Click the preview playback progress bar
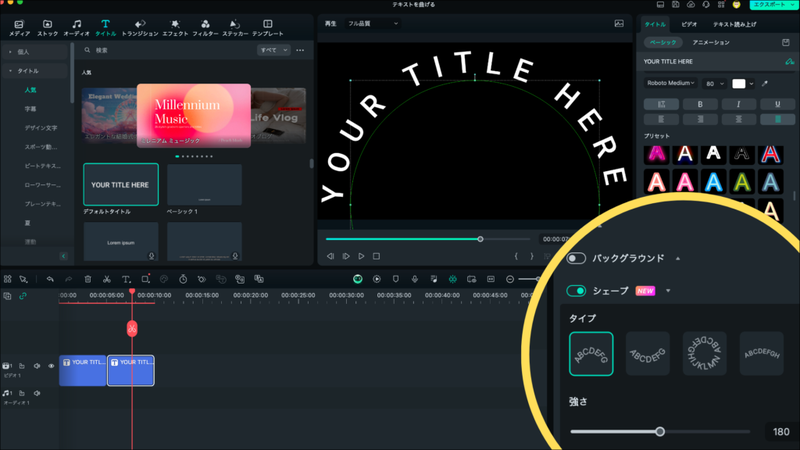Viewport: 800px width, 450px height. pos(428,239)
